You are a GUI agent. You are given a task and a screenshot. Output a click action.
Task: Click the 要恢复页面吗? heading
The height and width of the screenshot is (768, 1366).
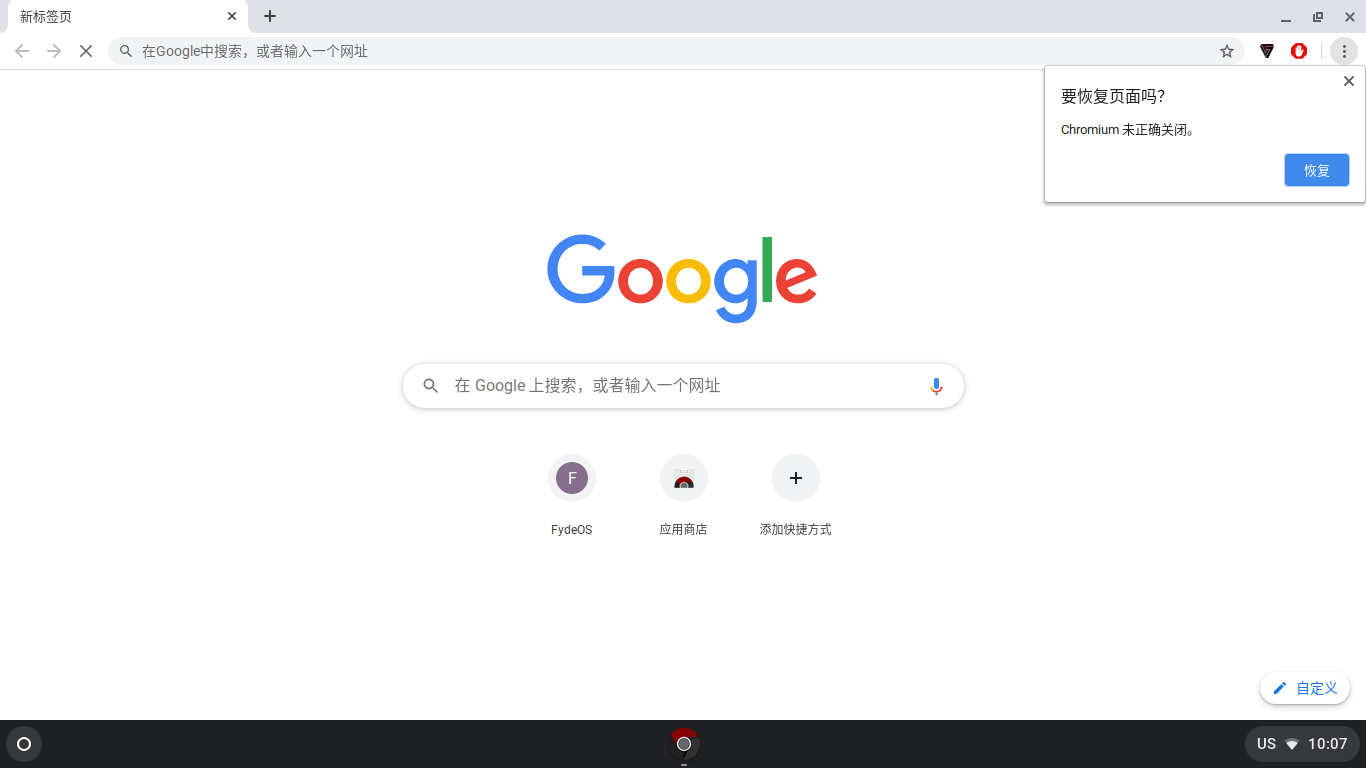[x=1113, y=96]
